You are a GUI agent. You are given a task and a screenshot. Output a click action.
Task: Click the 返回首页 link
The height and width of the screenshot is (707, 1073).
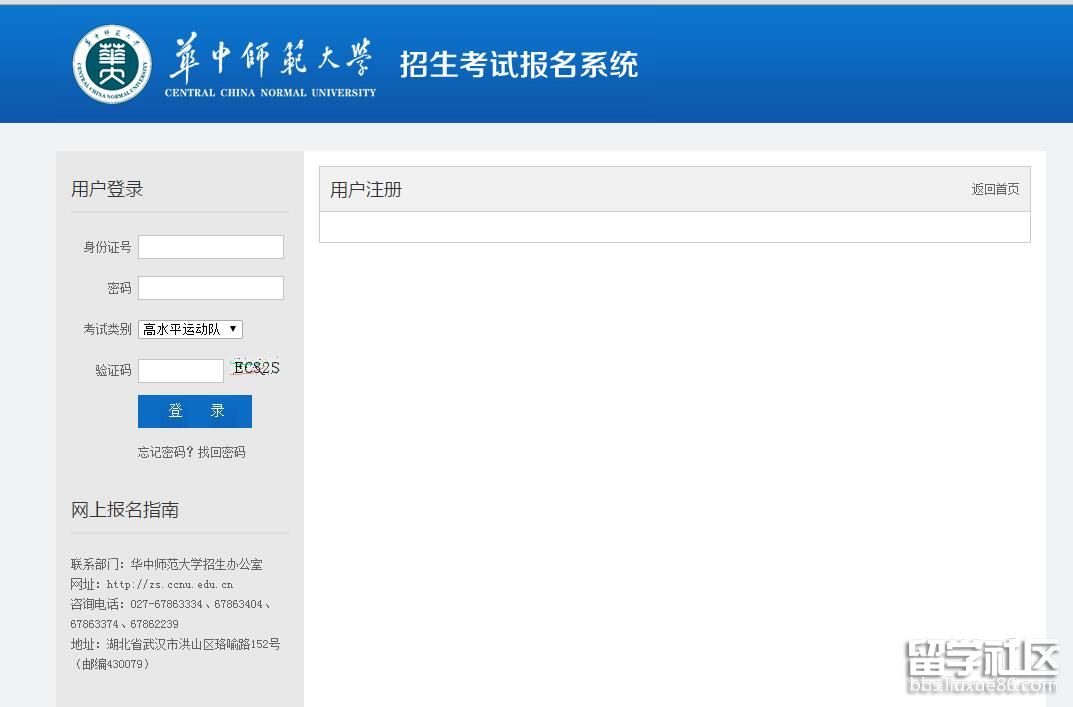(995, 189)
